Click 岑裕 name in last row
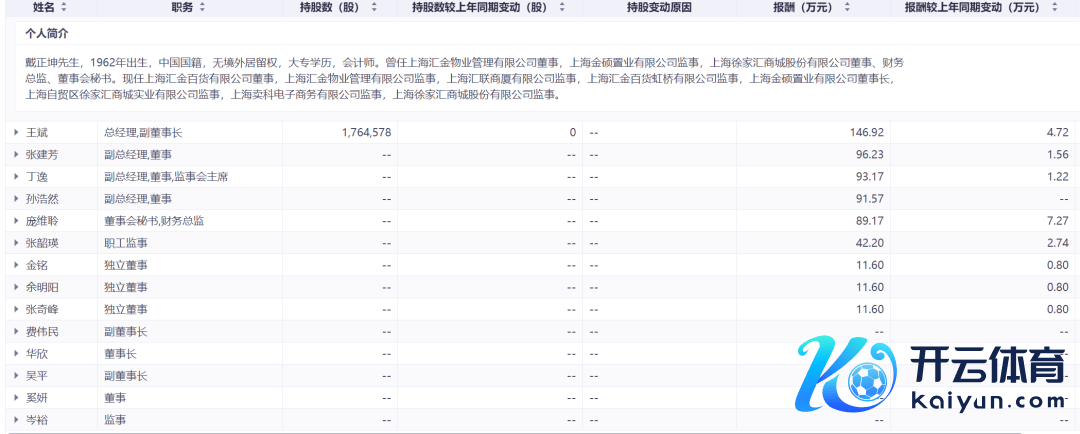Viewport: 1080px width, 434px height. tap(36, 420)
